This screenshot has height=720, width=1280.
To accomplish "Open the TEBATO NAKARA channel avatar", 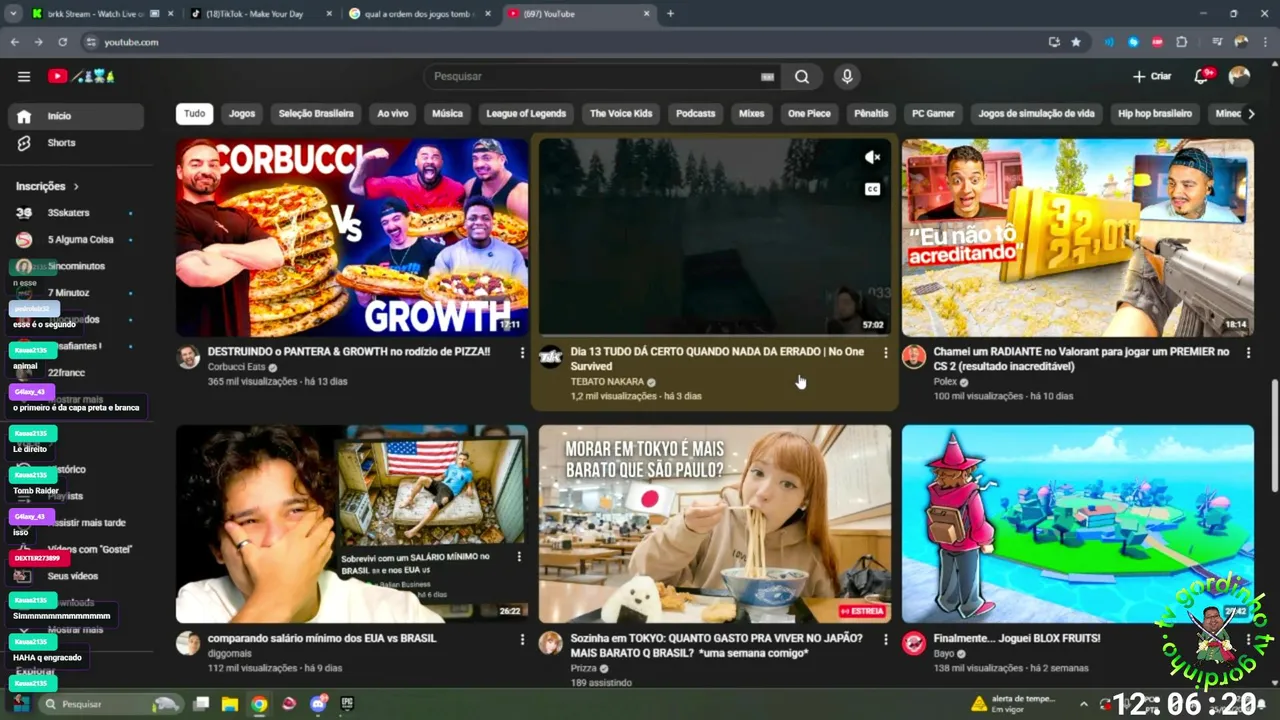I will [551, 357].
